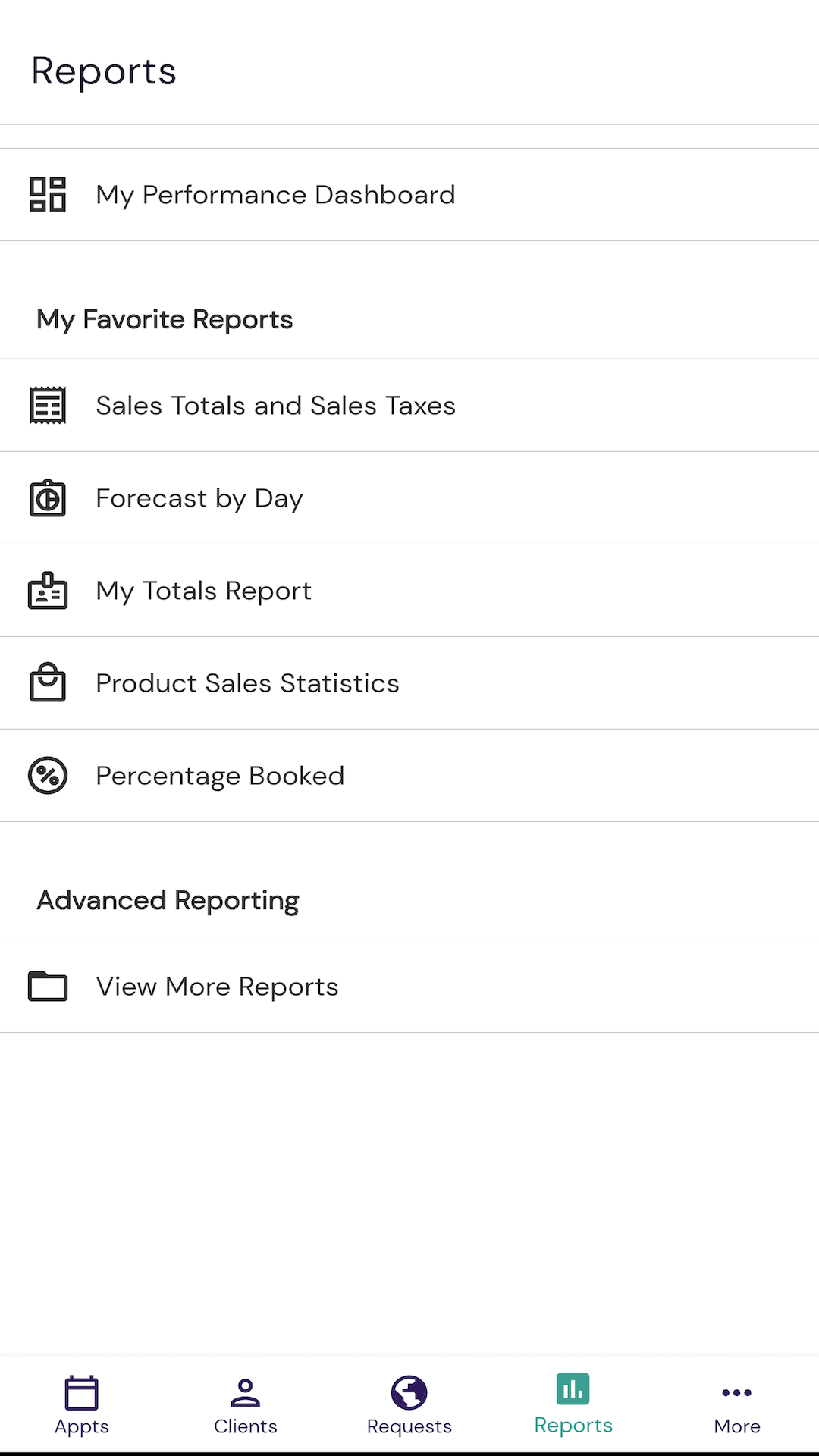This screenshot has height=1456, width=819.
Task: Open Sales Totals and Sales Taxes report
Action: click(x=275, y=406)
